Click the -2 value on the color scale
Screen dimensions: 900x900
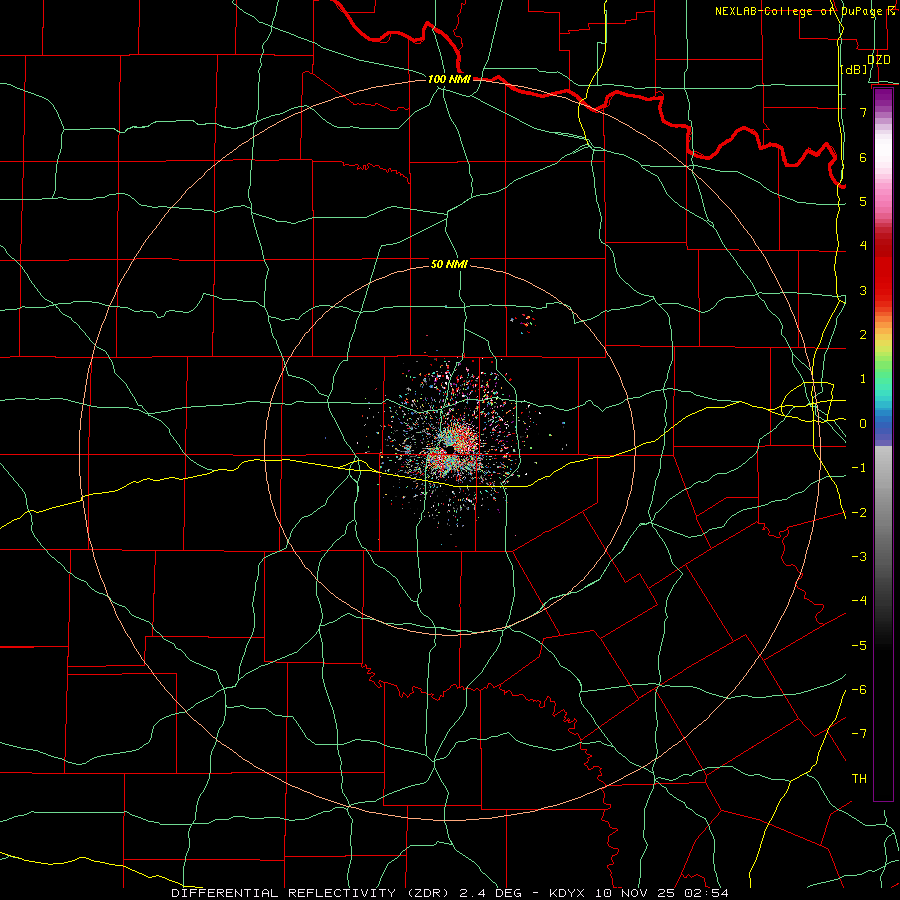(859, 513)
